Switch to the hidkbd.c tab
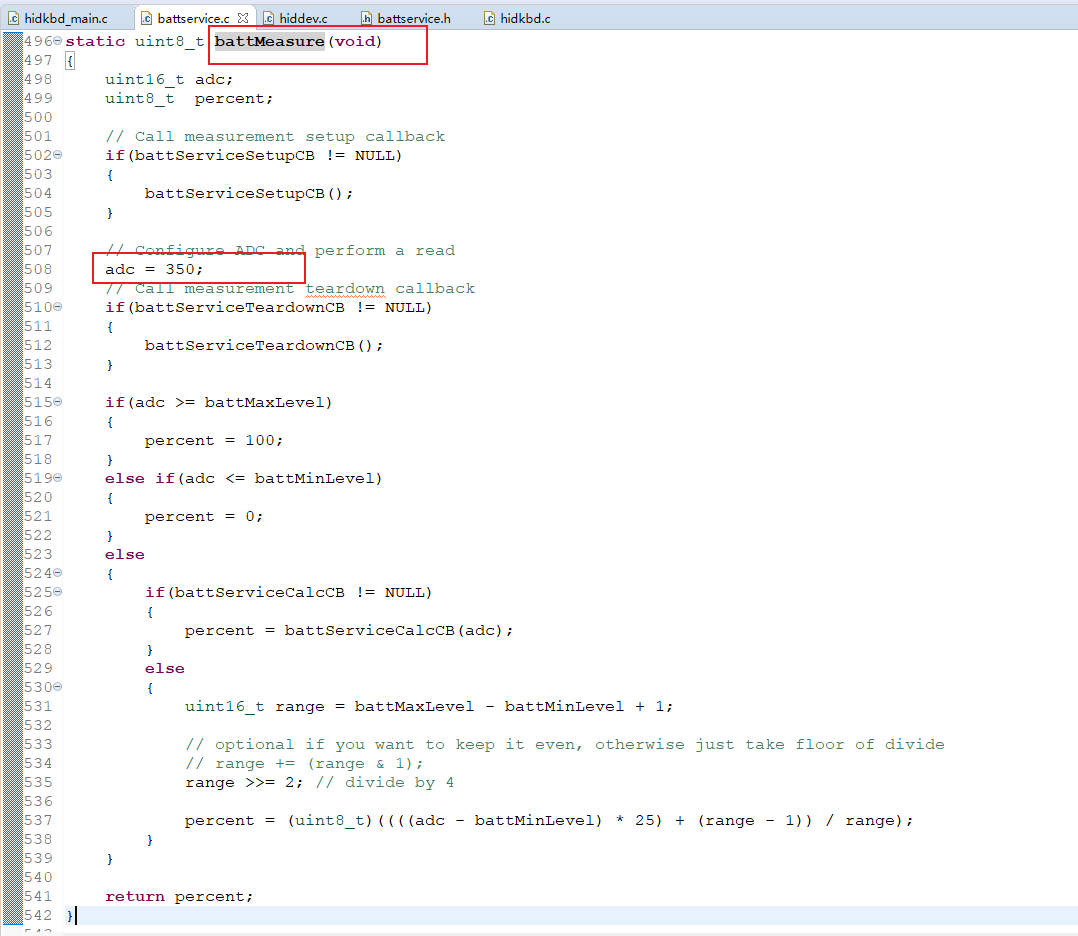 pos(524,18)
